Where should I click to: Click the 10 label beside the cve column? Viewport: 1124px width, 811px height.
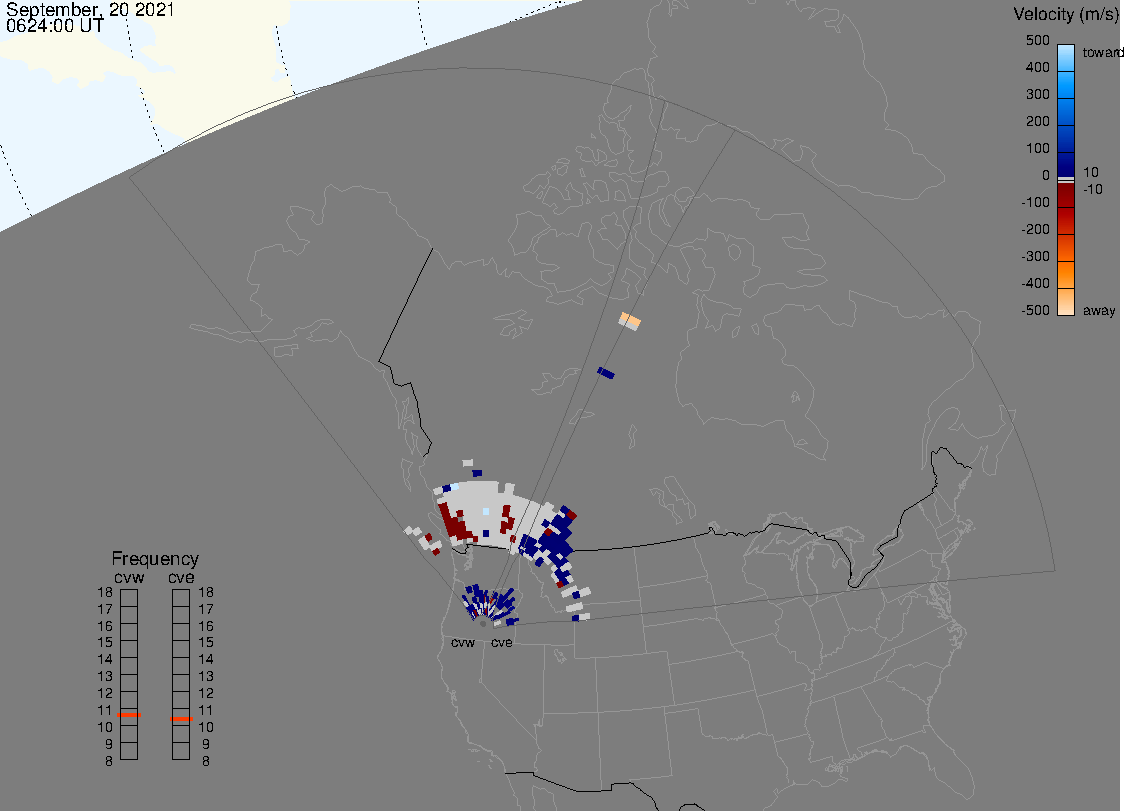click(x=206, y=727)
